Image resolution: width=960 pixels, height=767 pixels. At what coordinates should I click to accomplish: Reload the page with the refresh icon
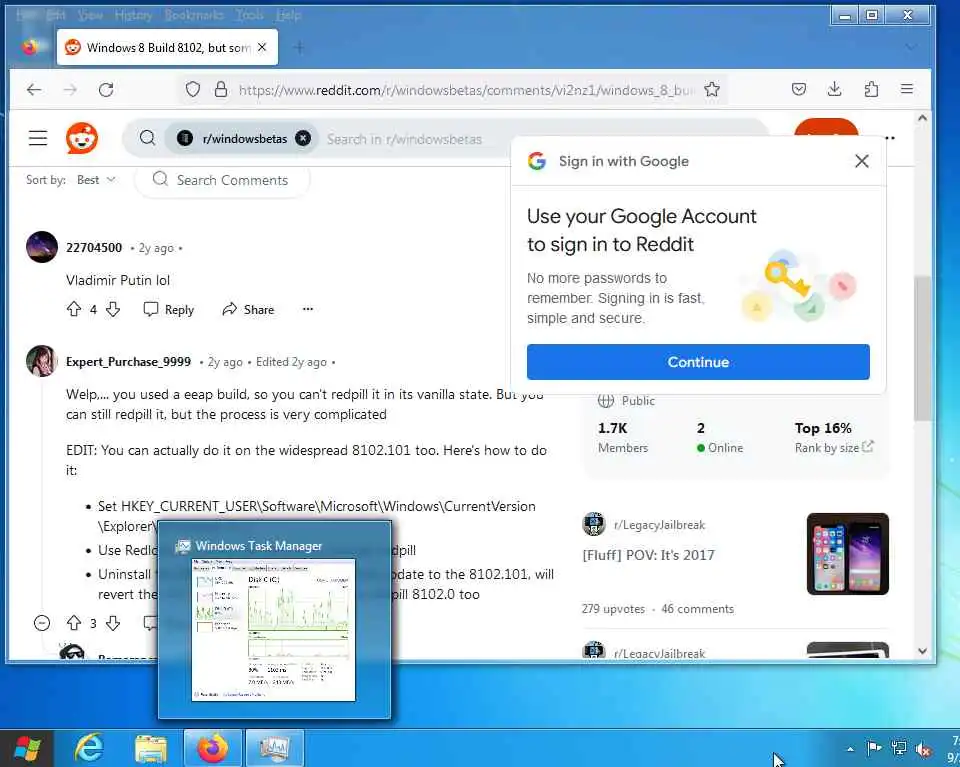coord(106,90)
